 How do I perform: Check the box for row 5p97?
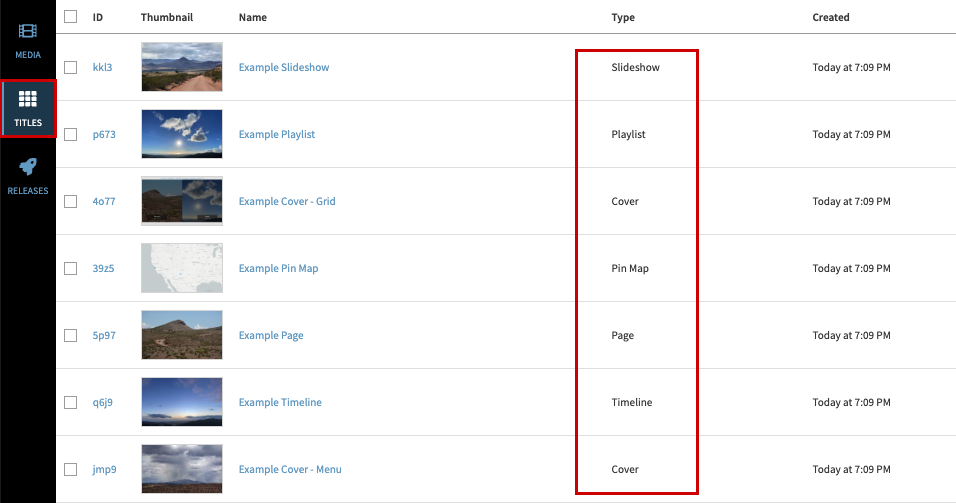pos(71,335)
